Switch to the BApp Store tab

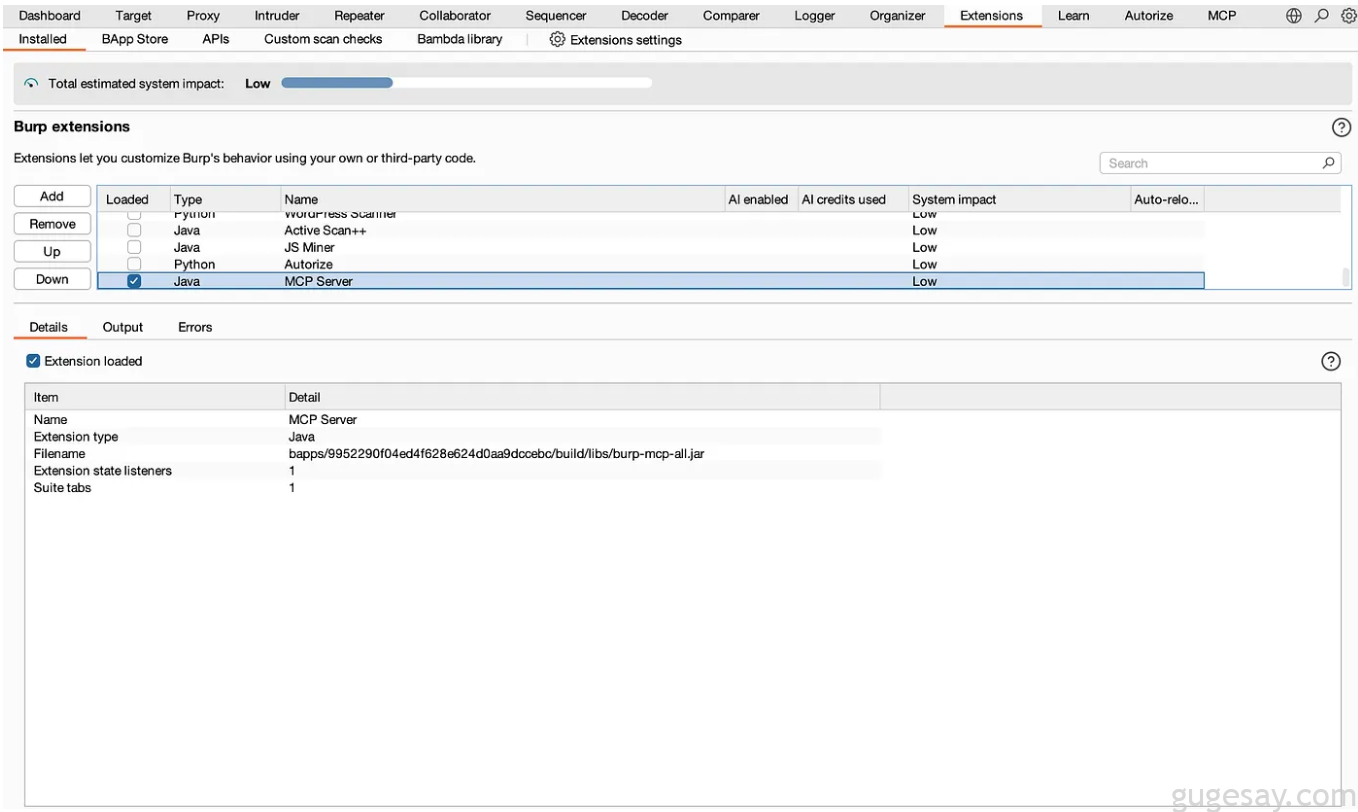click(x=135, y=39)
